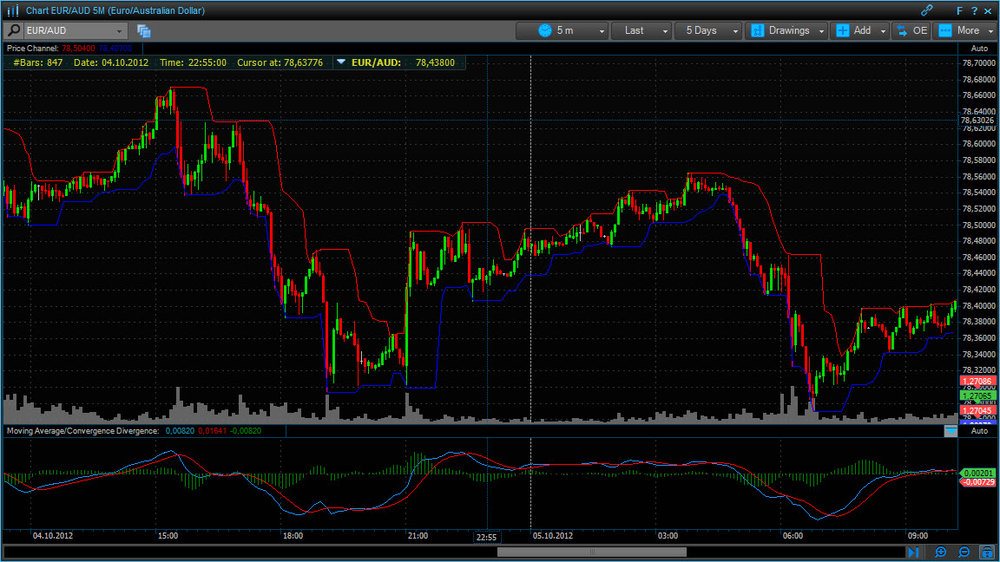Open the 5 Days period dropdown

708,31
